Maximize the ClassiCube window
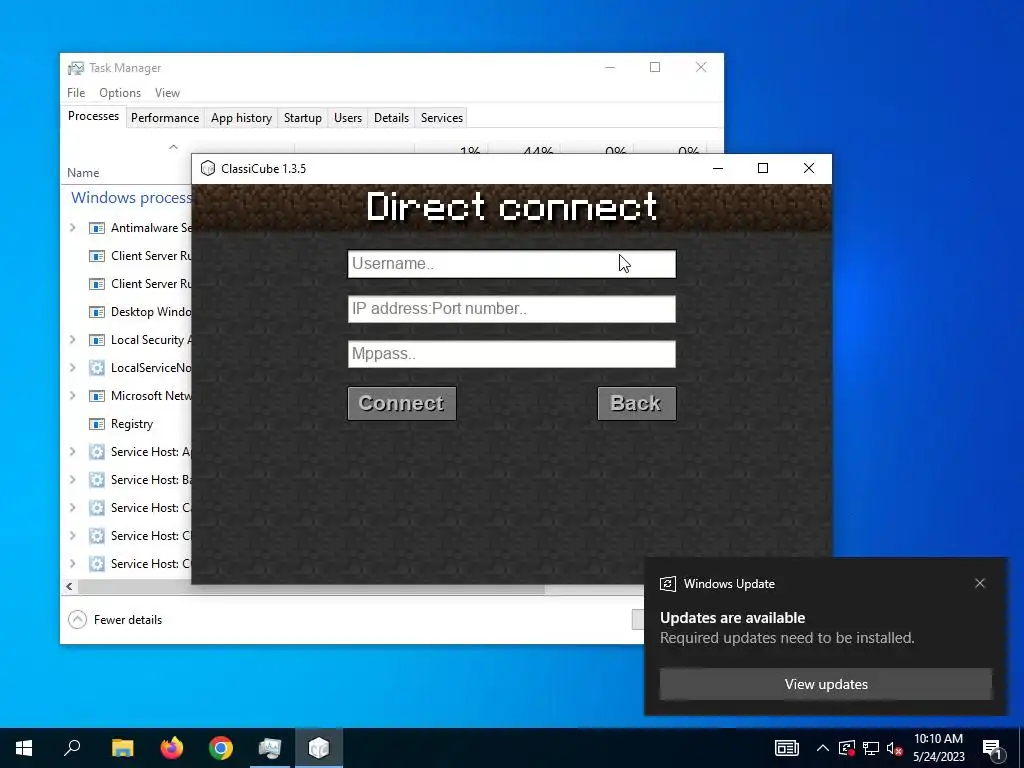Image resolution: width=1024 pixels, height=768 pixels. [x=763, y=168]
